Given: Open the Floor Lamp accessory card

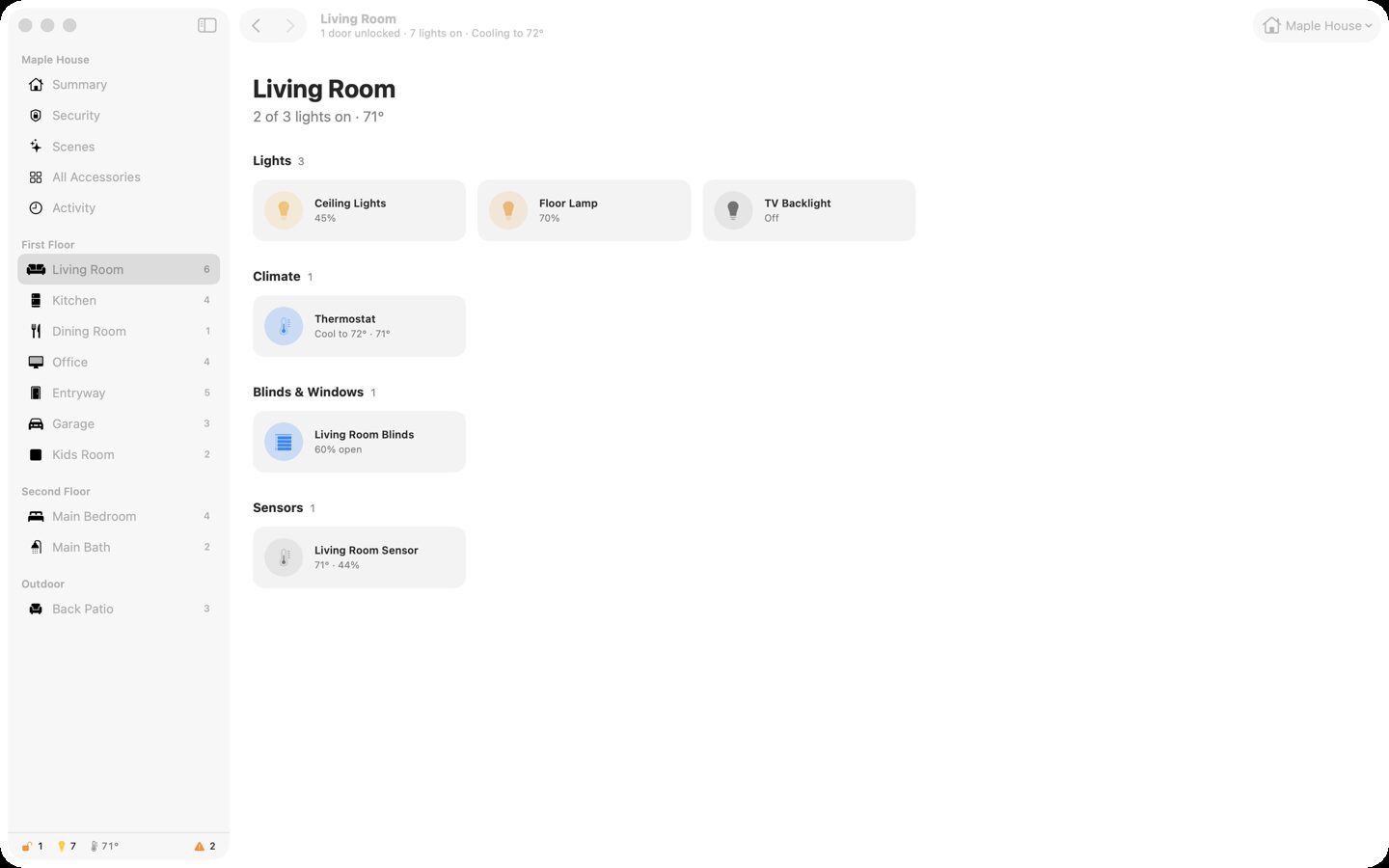Looking at the screenshot, I should tap(585, 210).
